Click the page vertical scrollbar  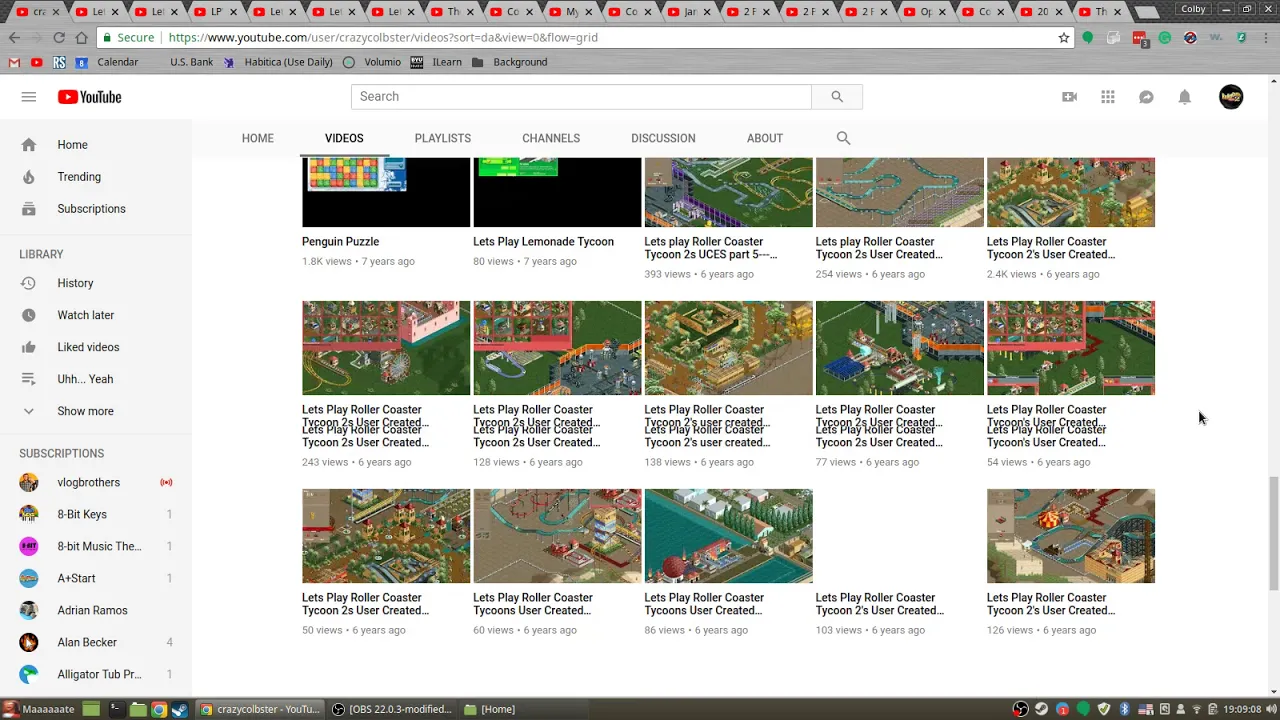(1273, 534)
